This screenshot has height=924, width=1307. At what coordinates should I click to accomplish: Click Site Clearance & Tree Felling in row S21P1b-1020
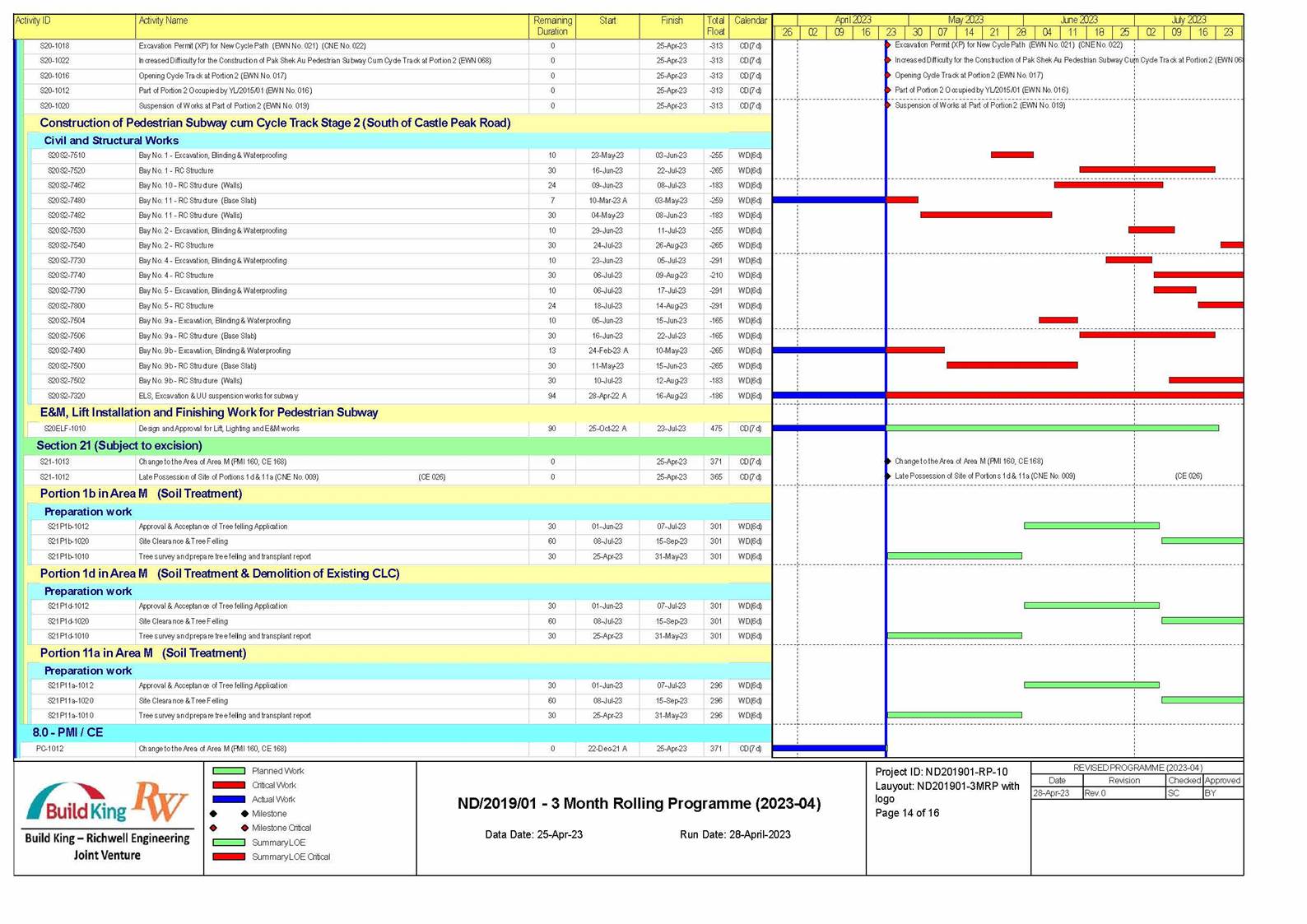[x=183, y=541]
